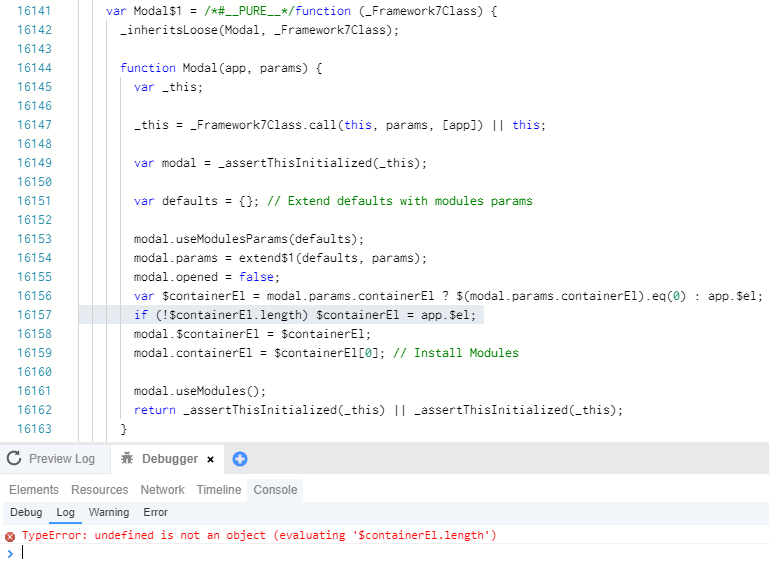Click line number 16156 in gutter
This screenshot has height=562, width=769.
34,296
